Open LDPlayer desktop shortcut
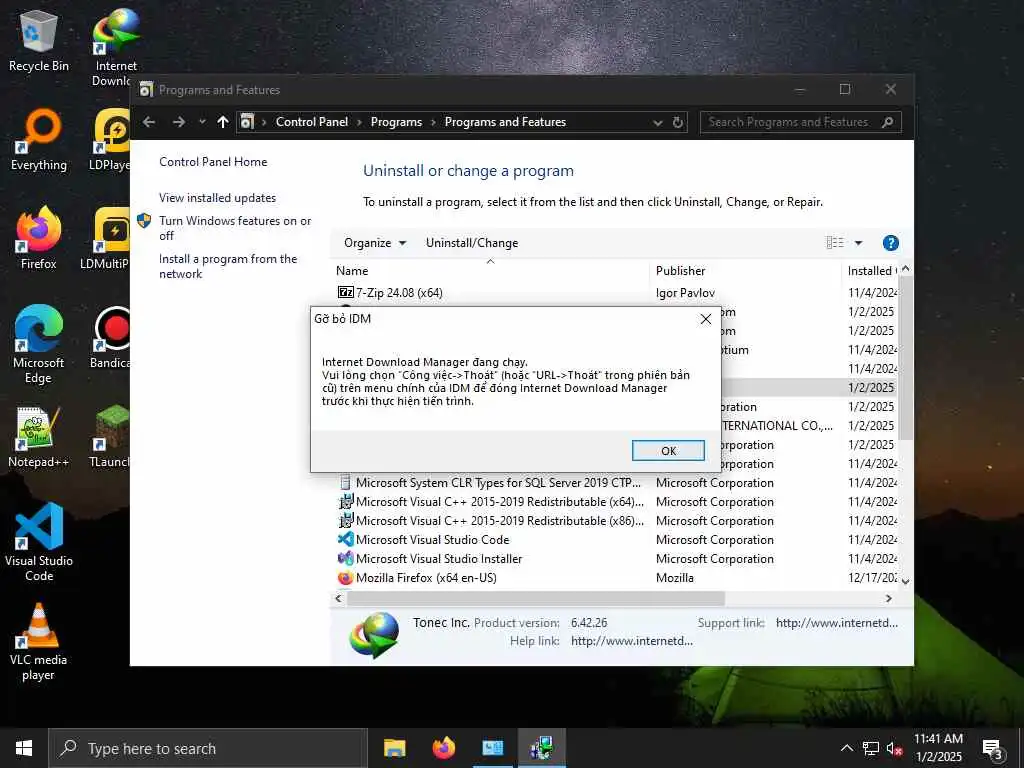 point(109,140)
